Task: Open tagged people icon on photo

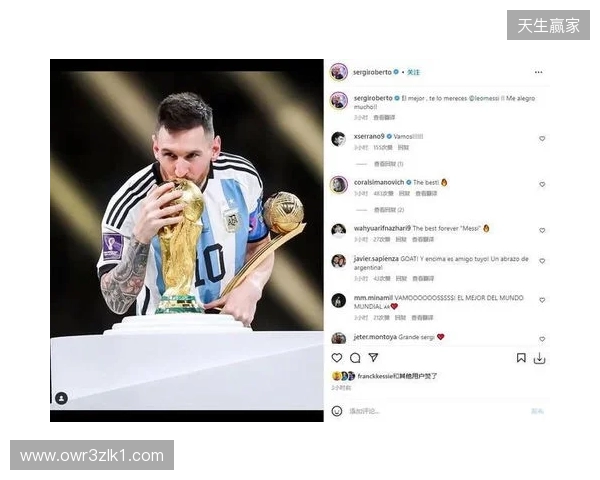Action: pos(61,398)
